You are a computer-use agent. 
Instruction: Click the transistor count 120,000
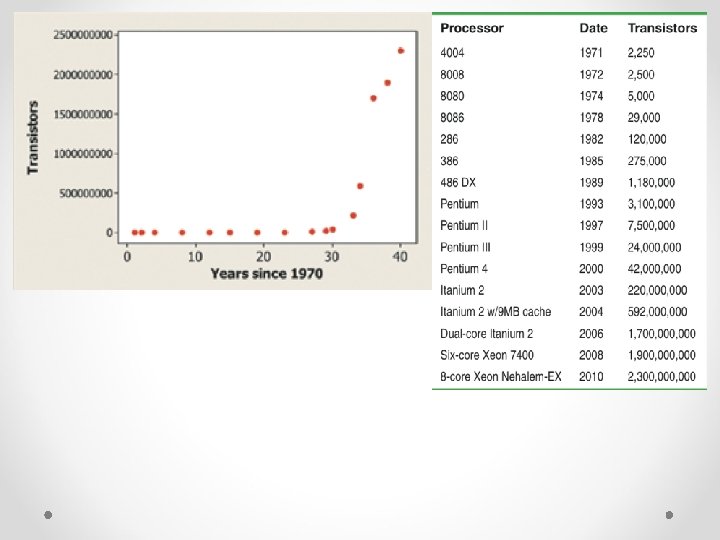[x=647, y=139]
